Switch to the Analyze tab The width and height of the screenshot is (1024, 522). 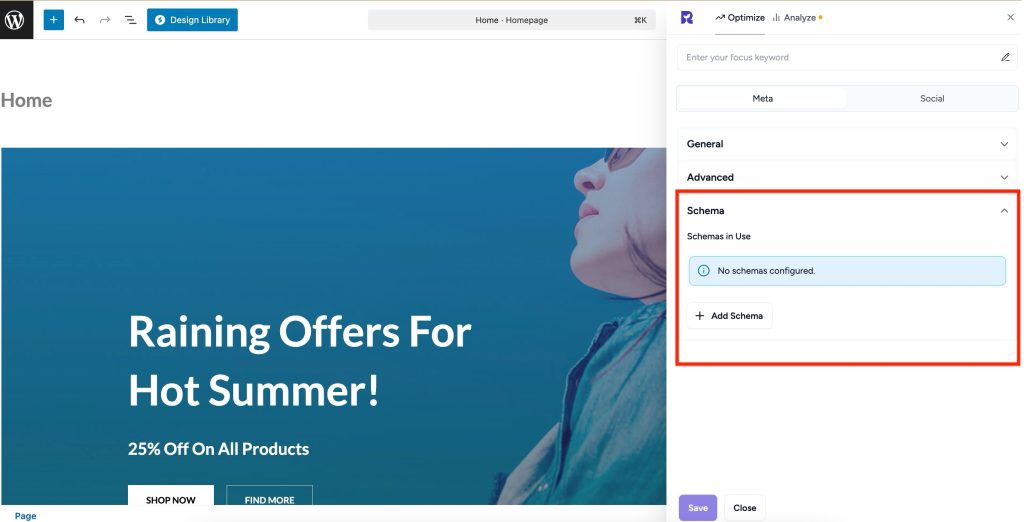tap(796, 17)
